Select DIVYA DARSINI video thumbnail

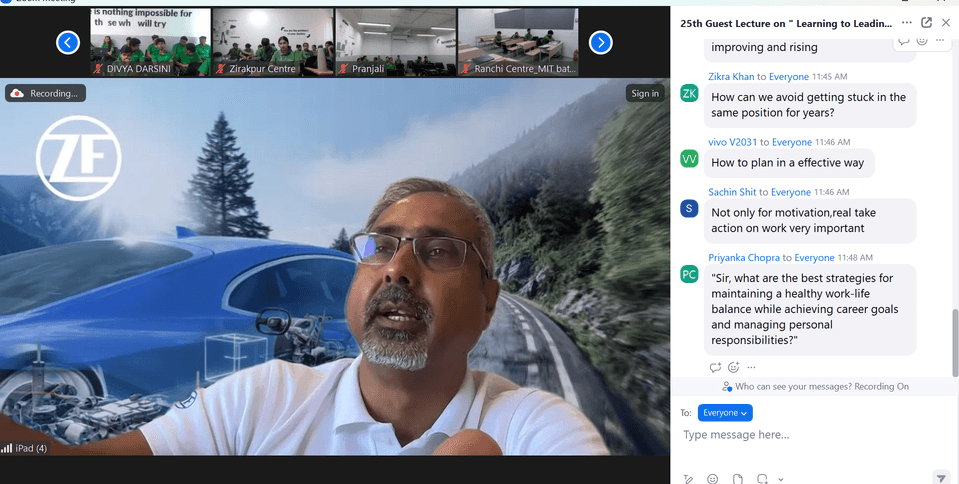tap(150, 42)
